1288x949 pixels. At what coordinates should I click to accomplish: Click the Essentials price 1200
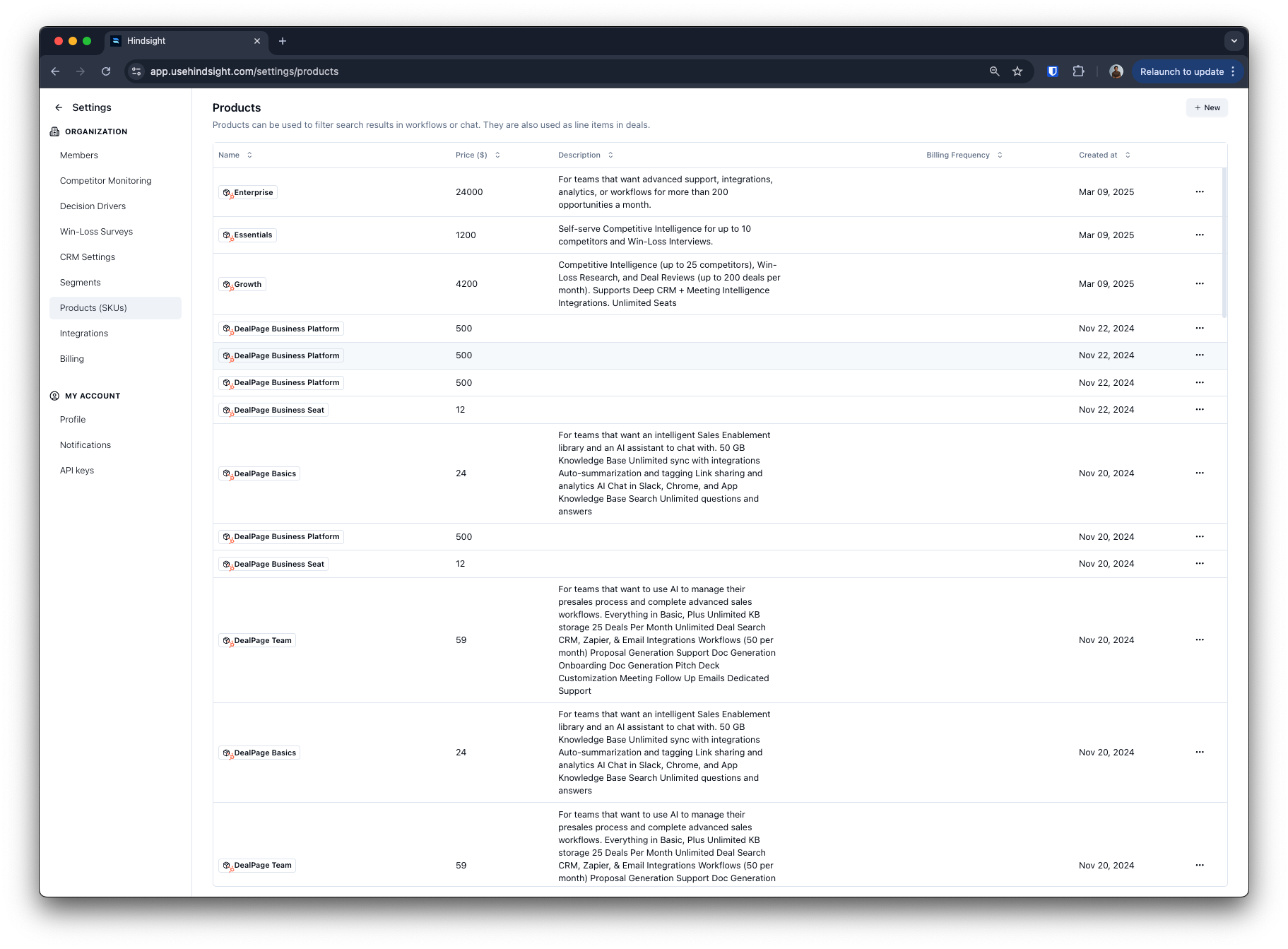[466, 235]
